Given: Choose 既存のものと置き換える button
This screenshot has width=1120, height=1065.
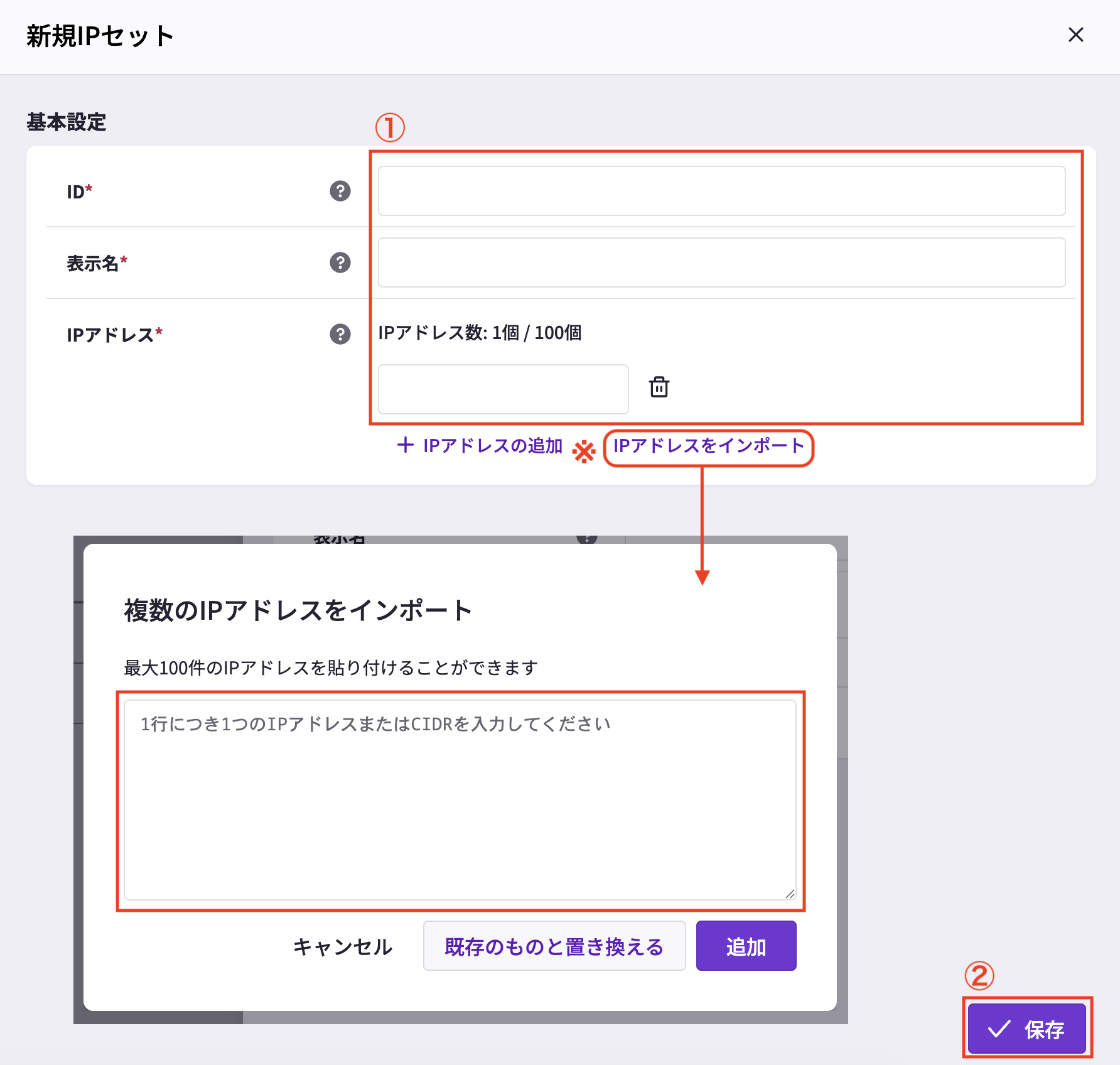Looking at the screenshot, I should 554,946.
